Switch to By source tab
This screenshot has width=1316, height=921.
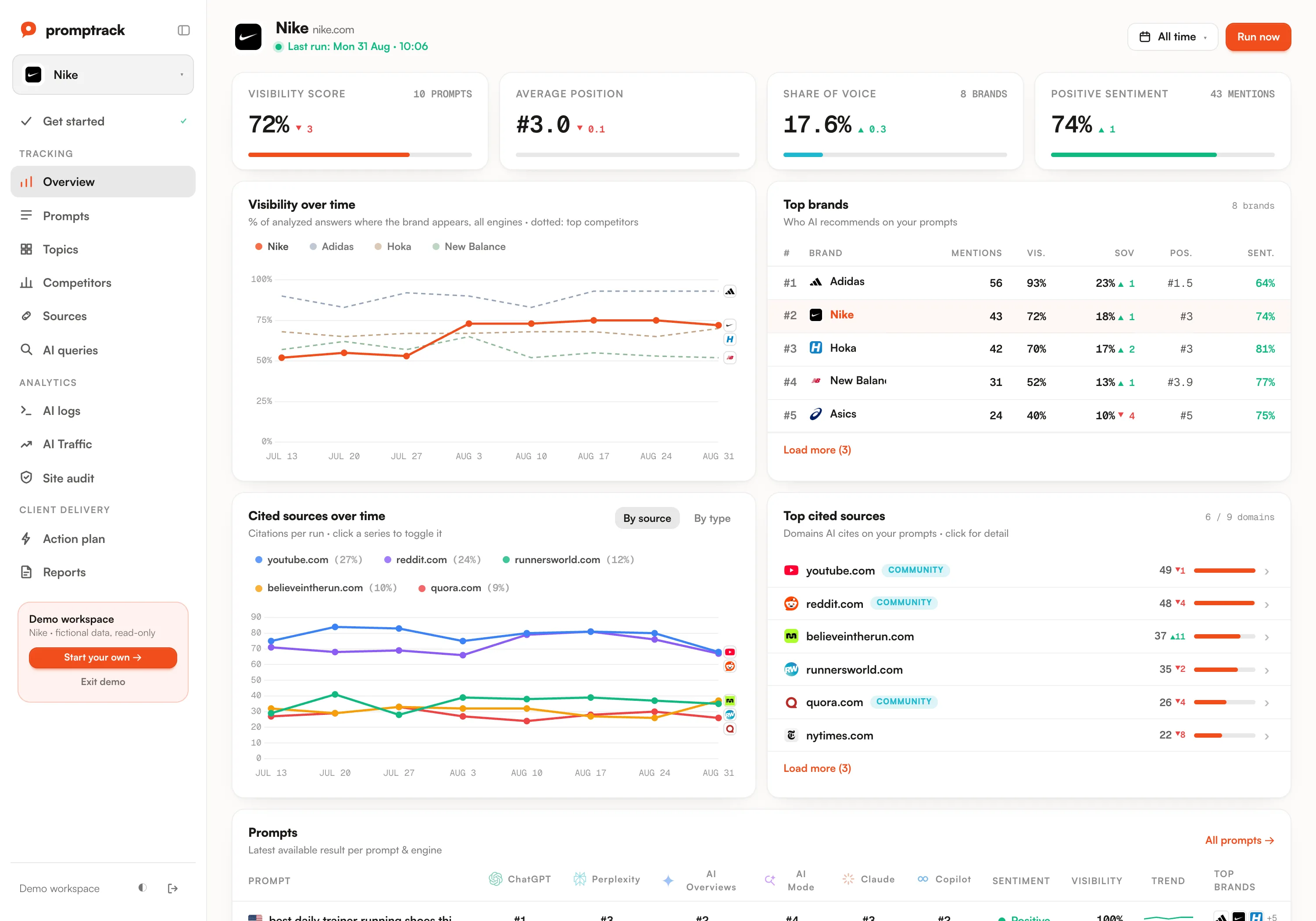pos(647,518)
